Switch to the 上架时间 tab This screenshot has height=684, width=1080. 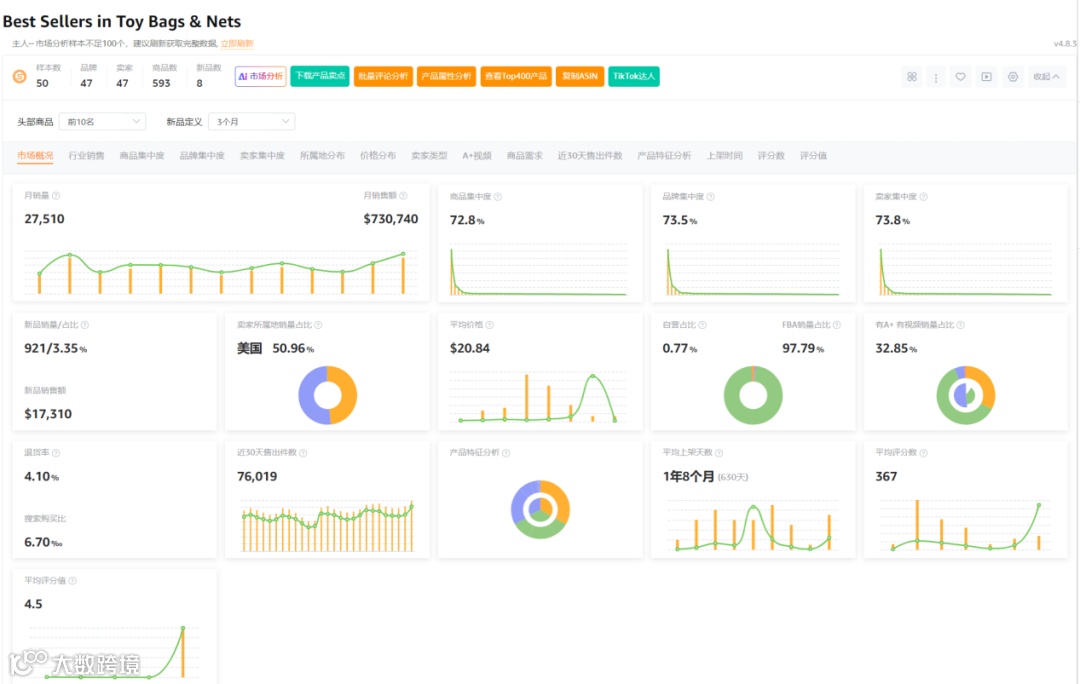(725, 156)
